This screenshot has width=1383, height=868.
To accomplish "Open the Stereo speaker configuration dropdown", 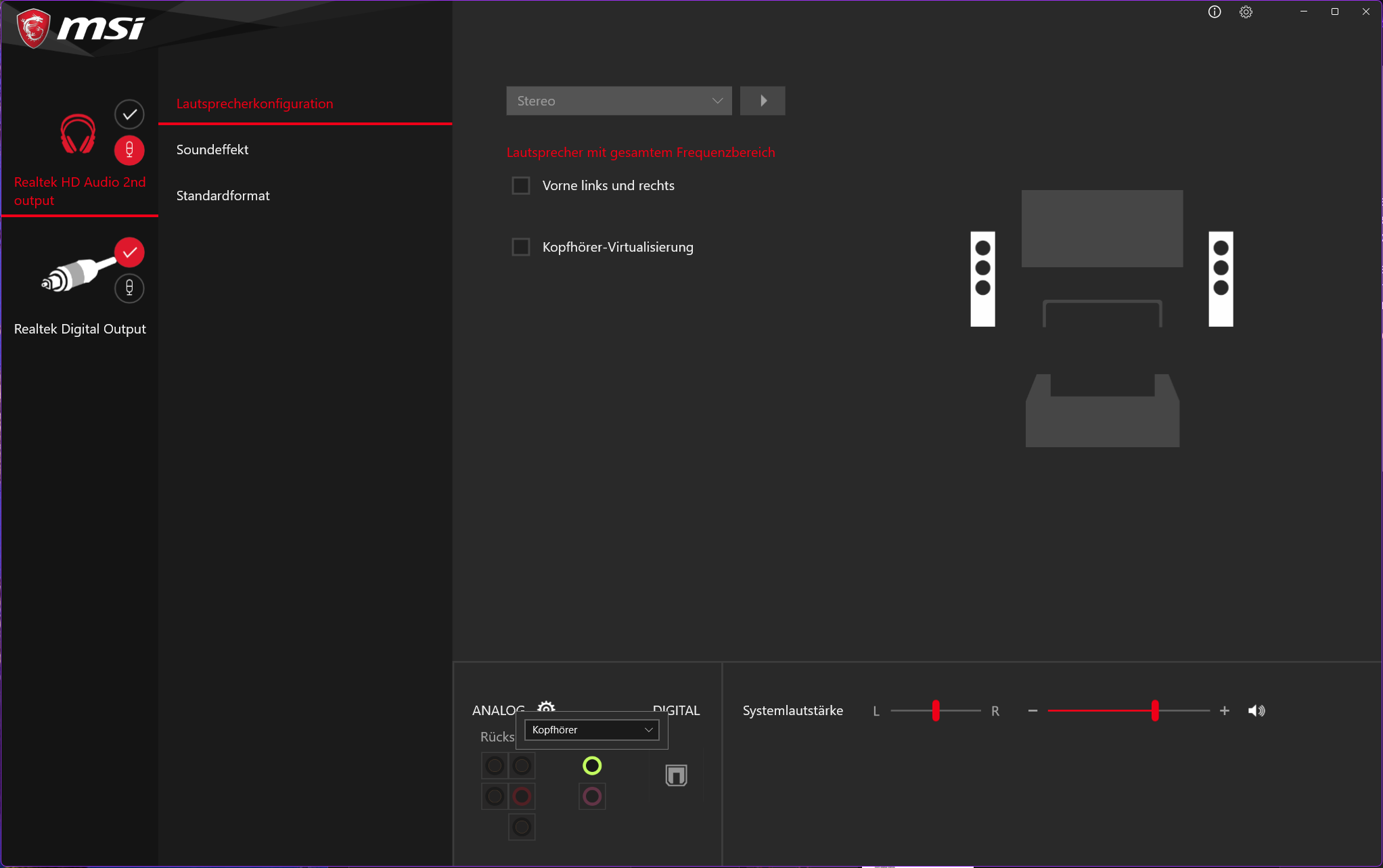I will (618, 101).
